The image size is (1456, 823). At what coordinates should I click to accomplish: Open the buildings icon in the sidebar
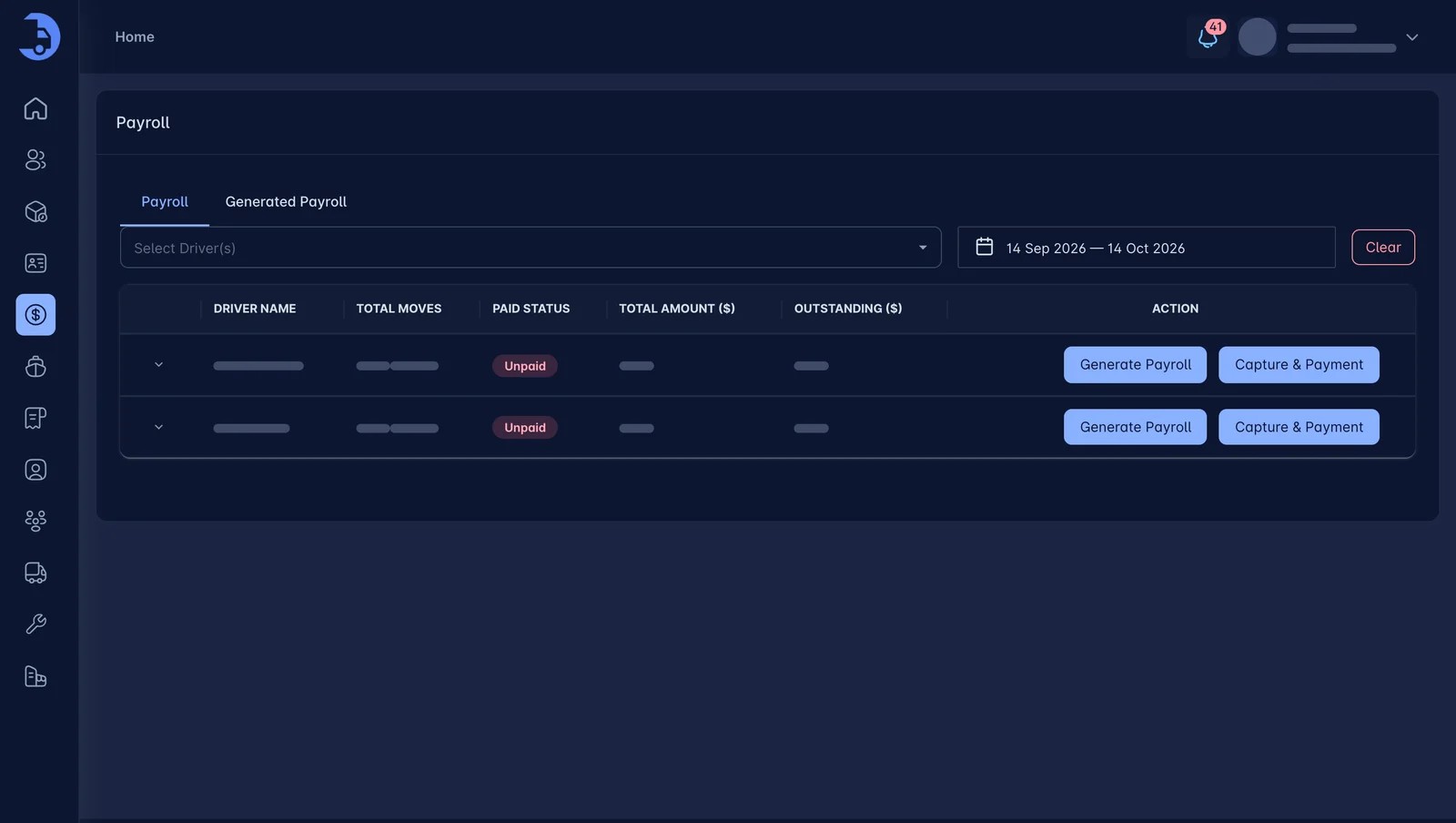[35, 676]
